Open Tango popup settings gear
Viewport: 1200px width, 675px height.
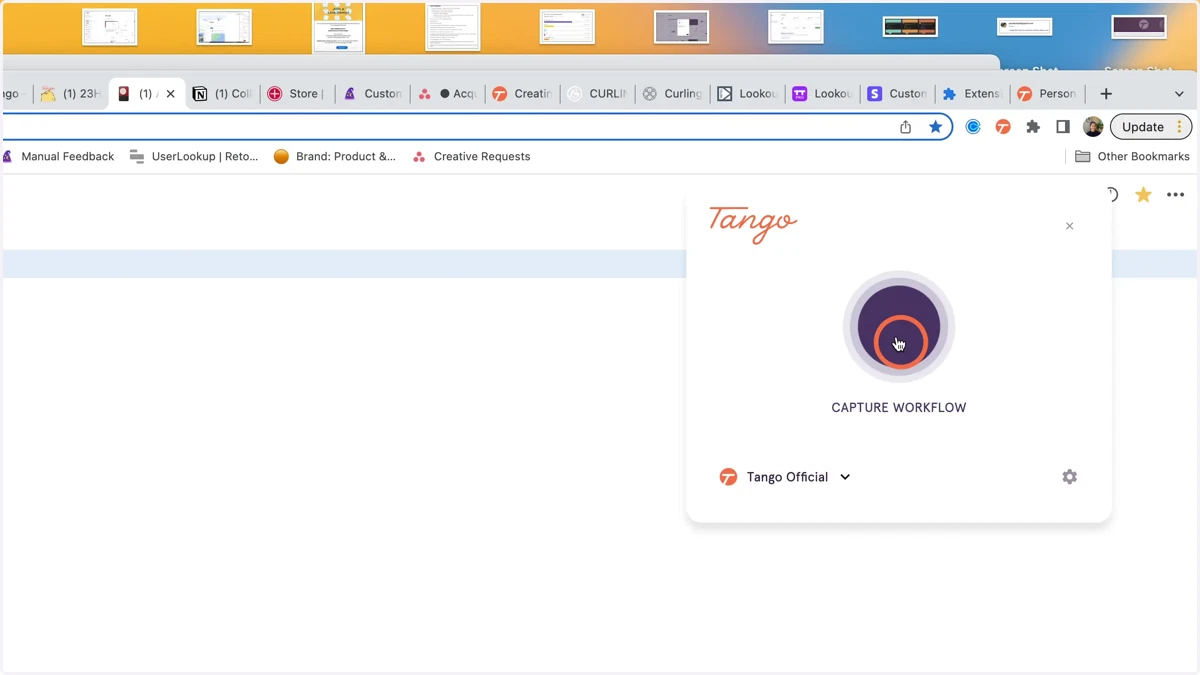1069,477
